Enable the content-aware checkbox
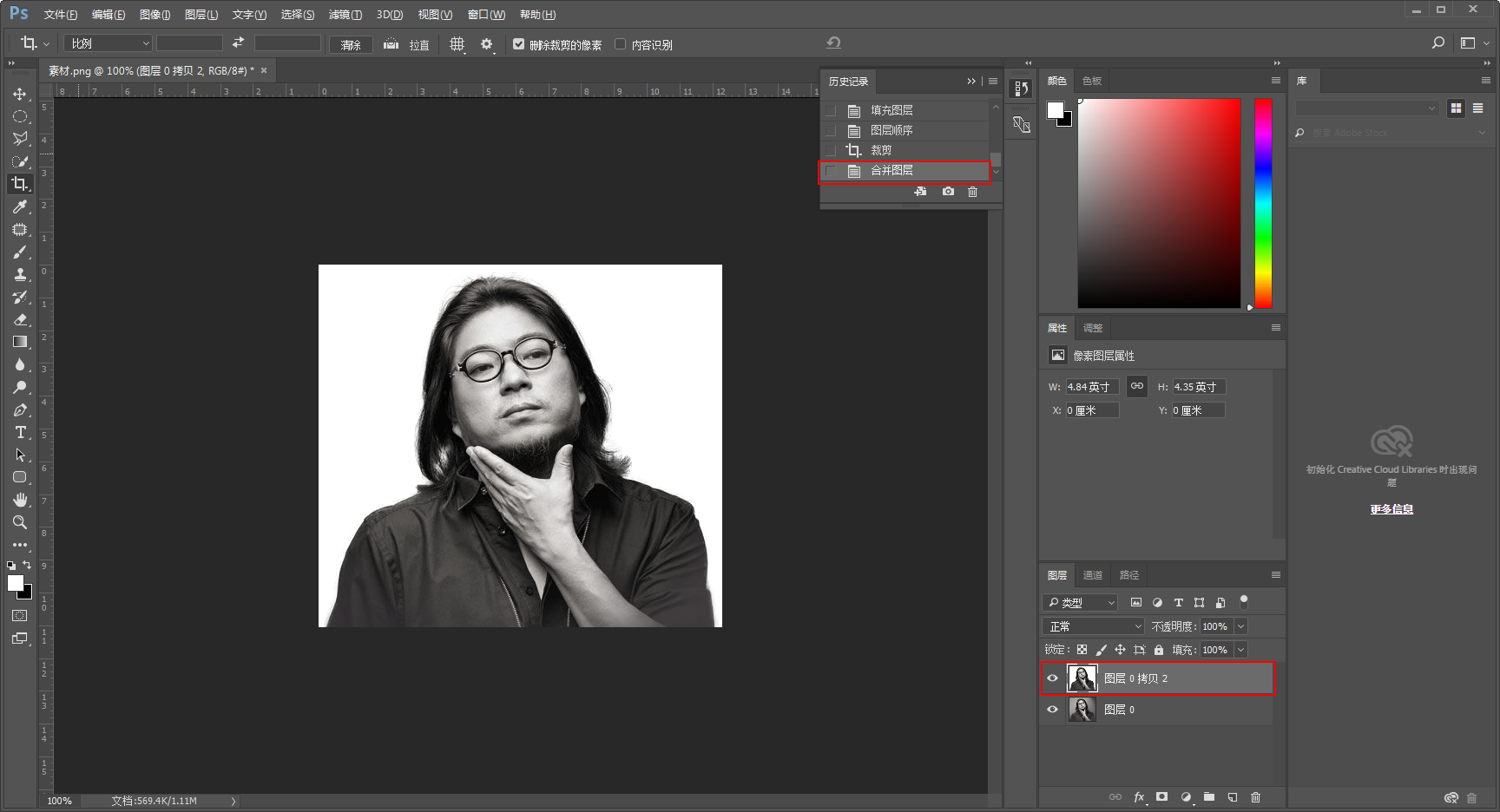The image size is (1500, 812). (x=620, y=44)
